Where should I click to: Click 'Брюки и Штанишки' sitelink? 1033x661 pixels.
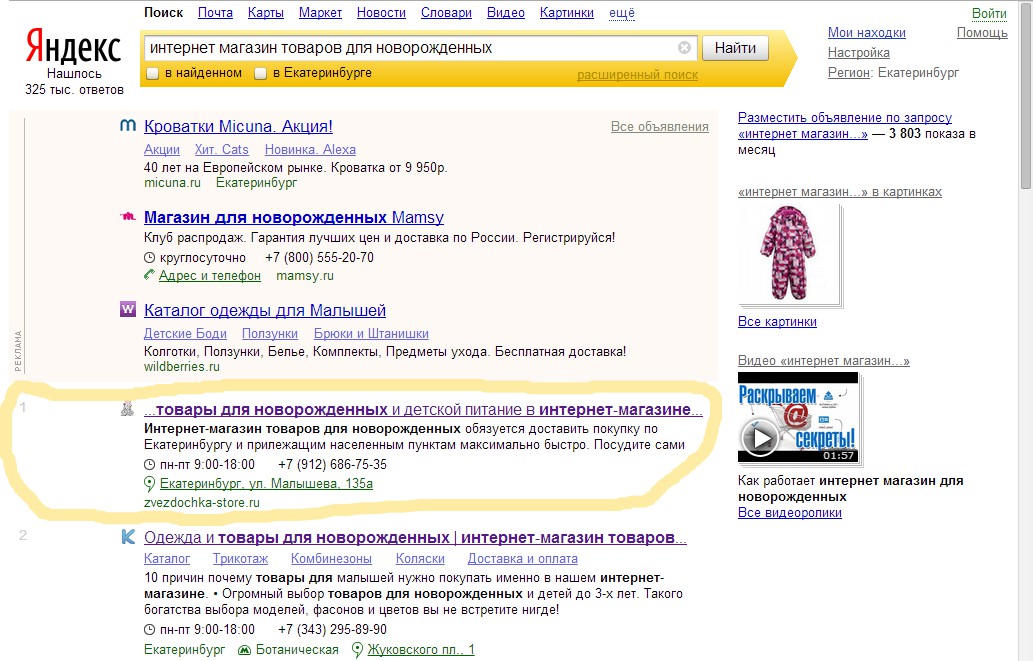[x=371, y=333]
